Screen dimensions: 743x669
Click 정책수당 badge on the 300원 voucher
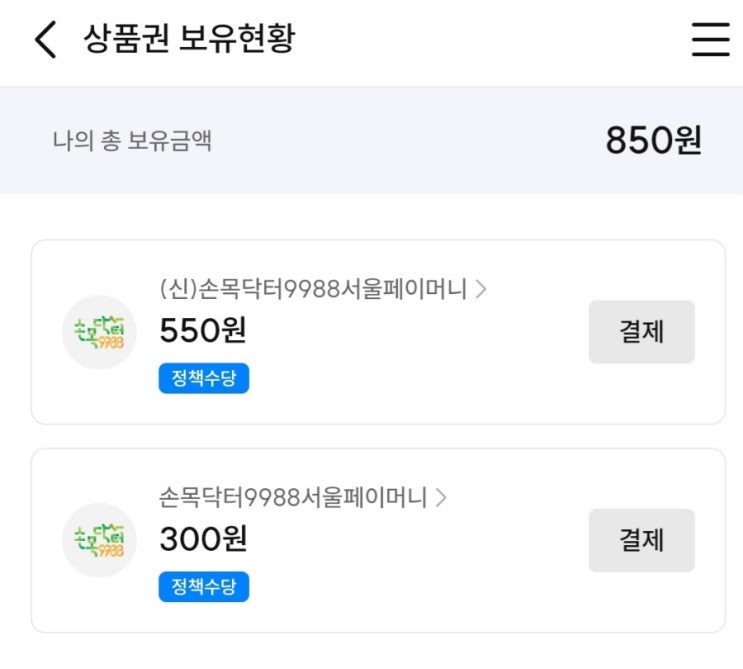[x=203, y=587]
